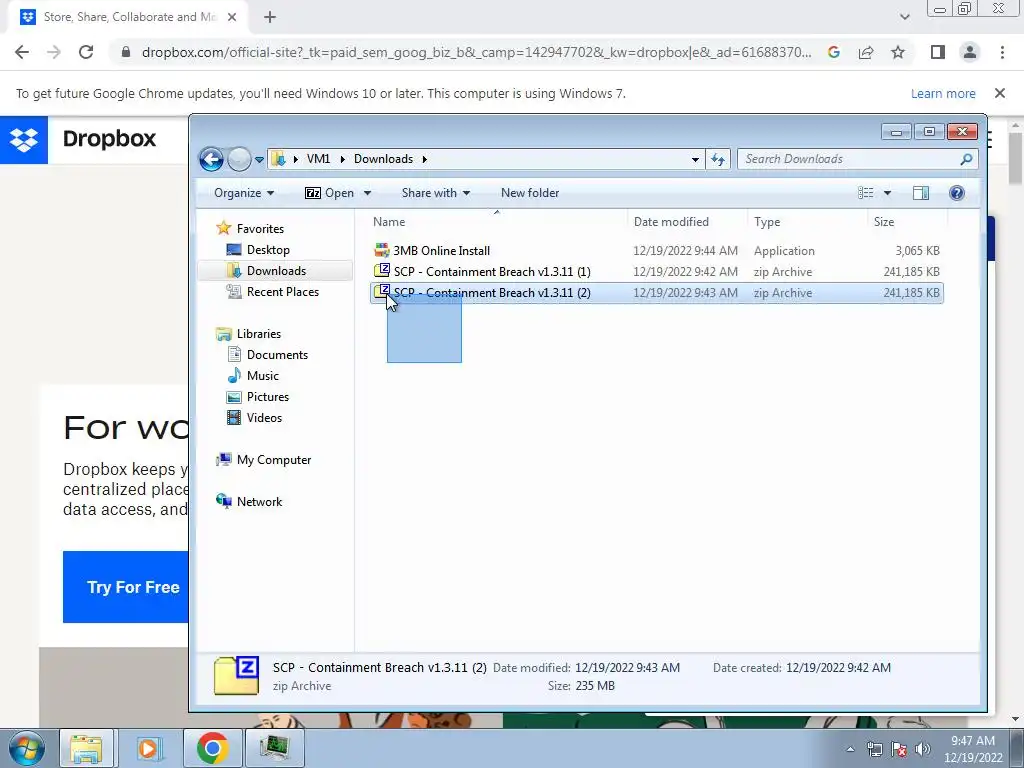
Task: Click the large zip archive icon in details pane
Action: 236,676
